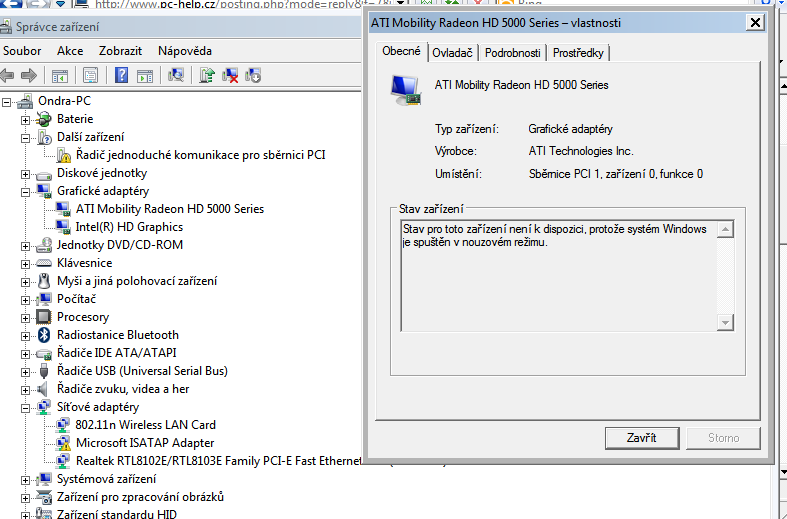Image resolution: width=787 pixels, height=519 pixels.
Task: Switch to the Podrobnosti tab
Action: 512,53
